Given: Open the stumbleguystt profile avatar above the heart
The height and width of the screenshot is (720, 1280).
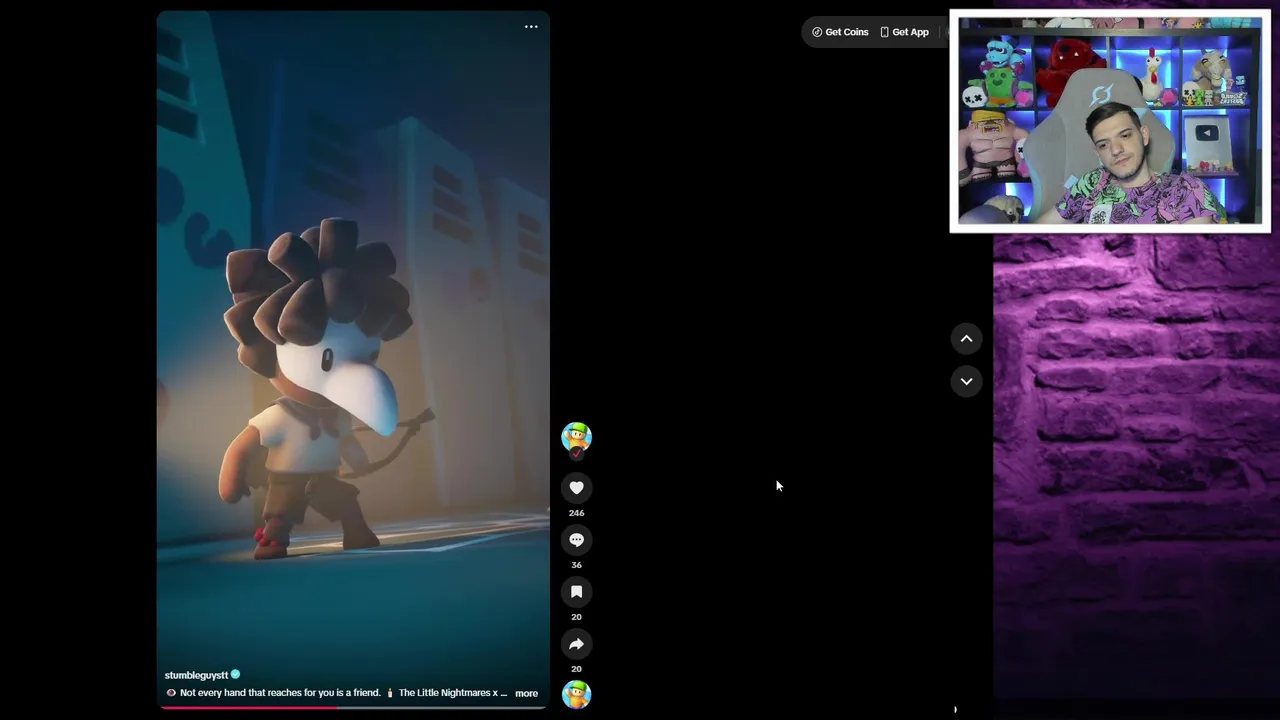Looking at the screenshot, I should point(576,437).
